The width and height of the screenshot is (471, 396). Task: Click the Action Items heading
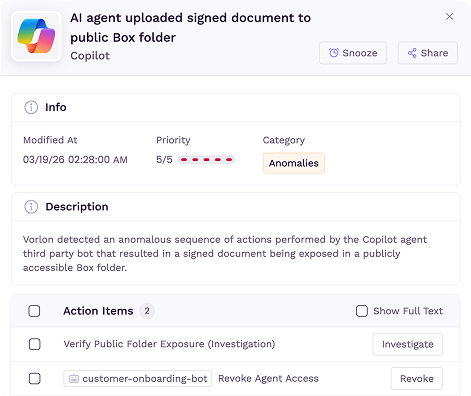98,311
